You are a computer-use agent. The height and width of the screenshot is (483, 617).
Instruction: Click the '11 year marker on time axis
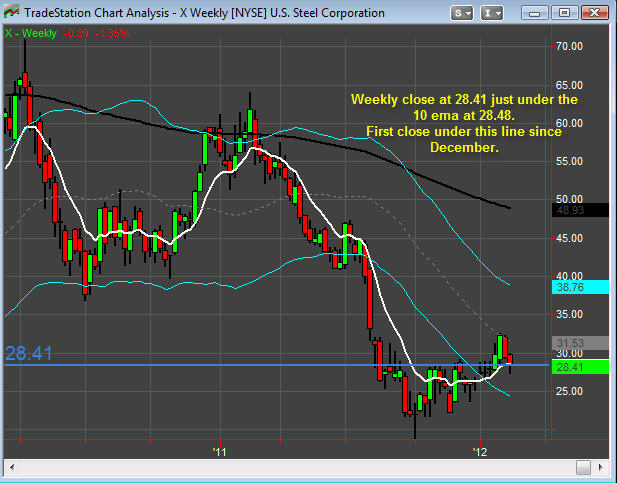point(220,452)
